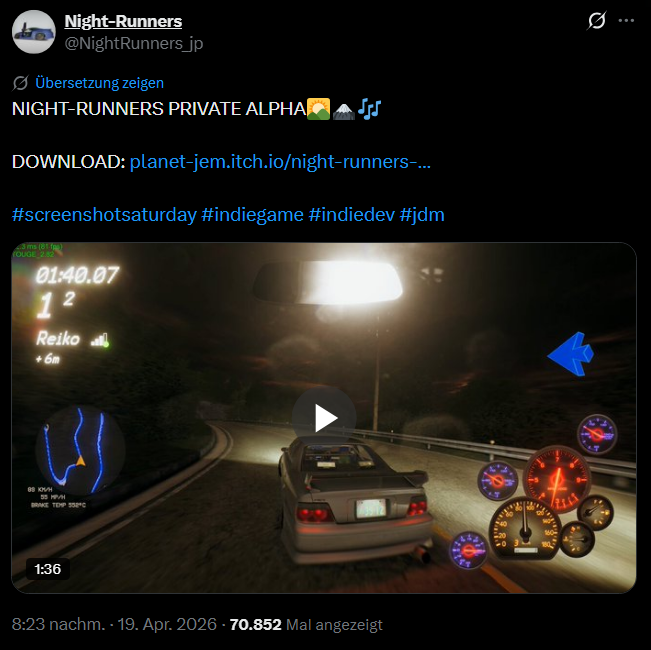Screen dimensions: 651x650
Task: Click the tweet timestamp 8:23 nachm. 19. Apr. 2026
Action: click(114, 624)
